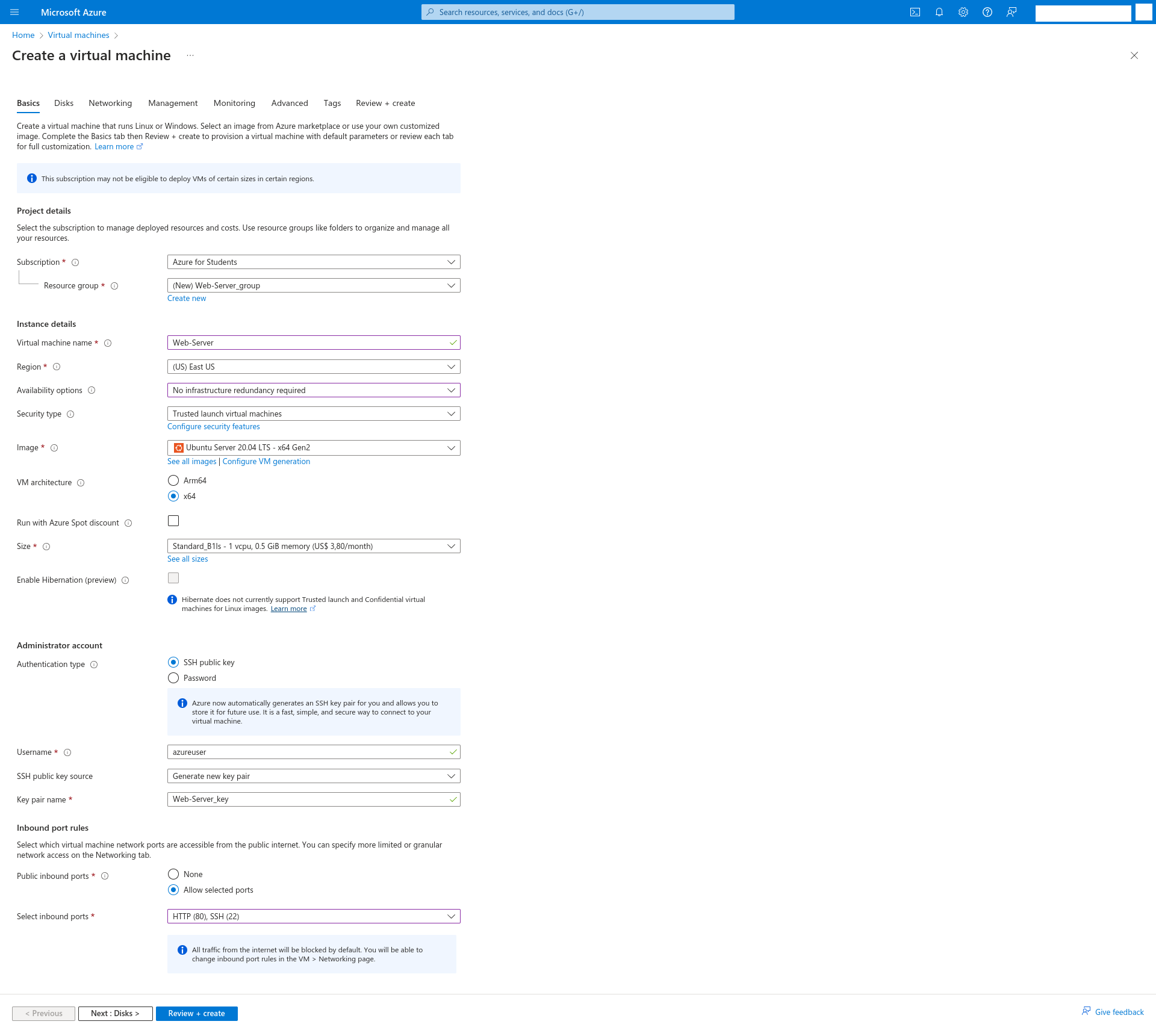Viewport: 1156px width, 1036px height.
Task: Open the hamburger portal menu
Action: 14,12
